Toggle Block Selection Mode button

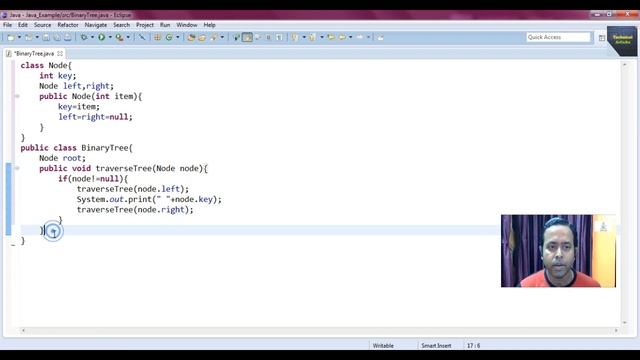click(x=268, y=37)
